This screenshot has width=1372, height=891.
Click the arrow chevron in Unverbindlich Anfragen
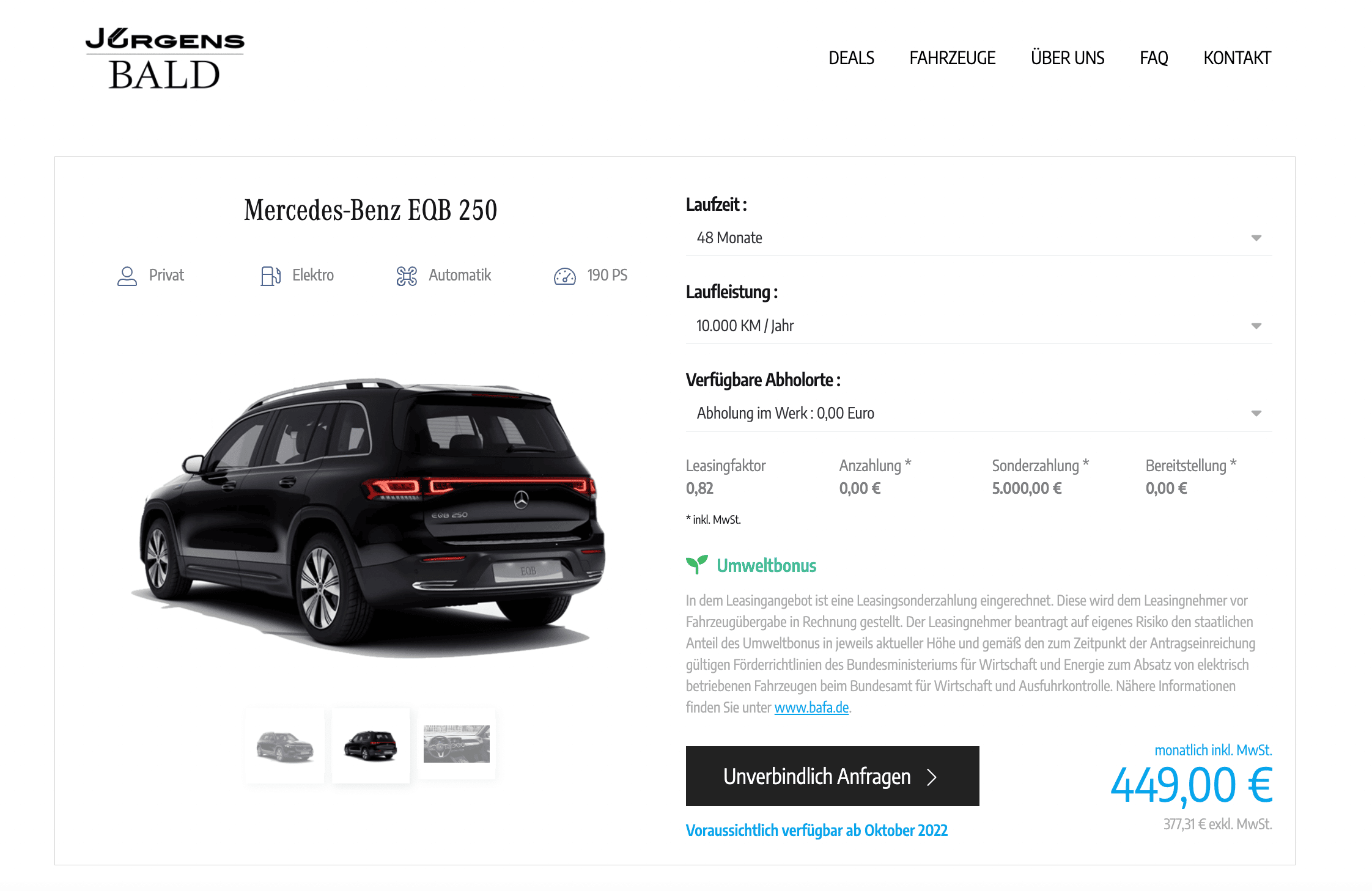pyautogui.click(x=931, y=777)
